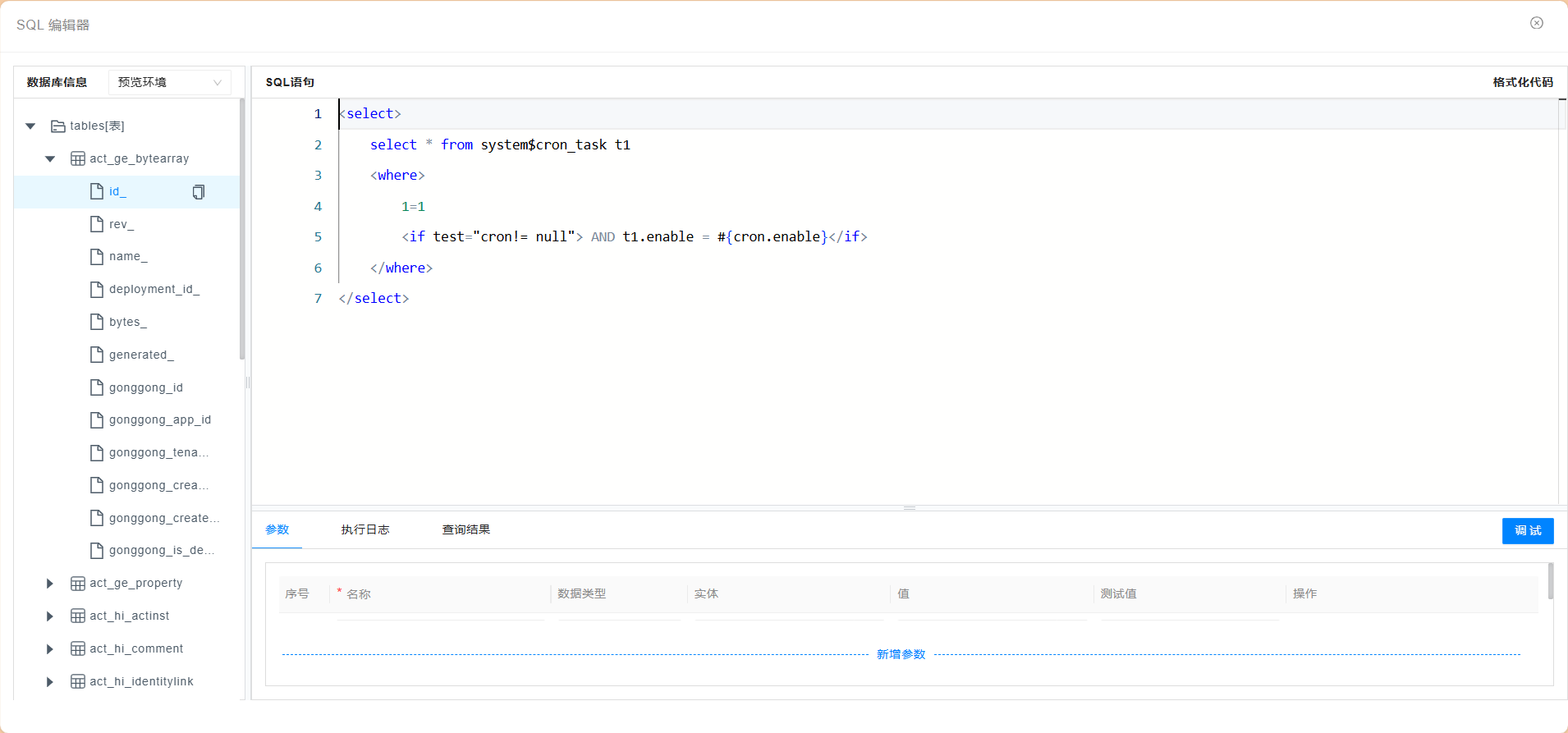Close the SQL editor dialog
Image resolution: width=1568 pixels, height=733 pixels.
tap(1536, 23)
